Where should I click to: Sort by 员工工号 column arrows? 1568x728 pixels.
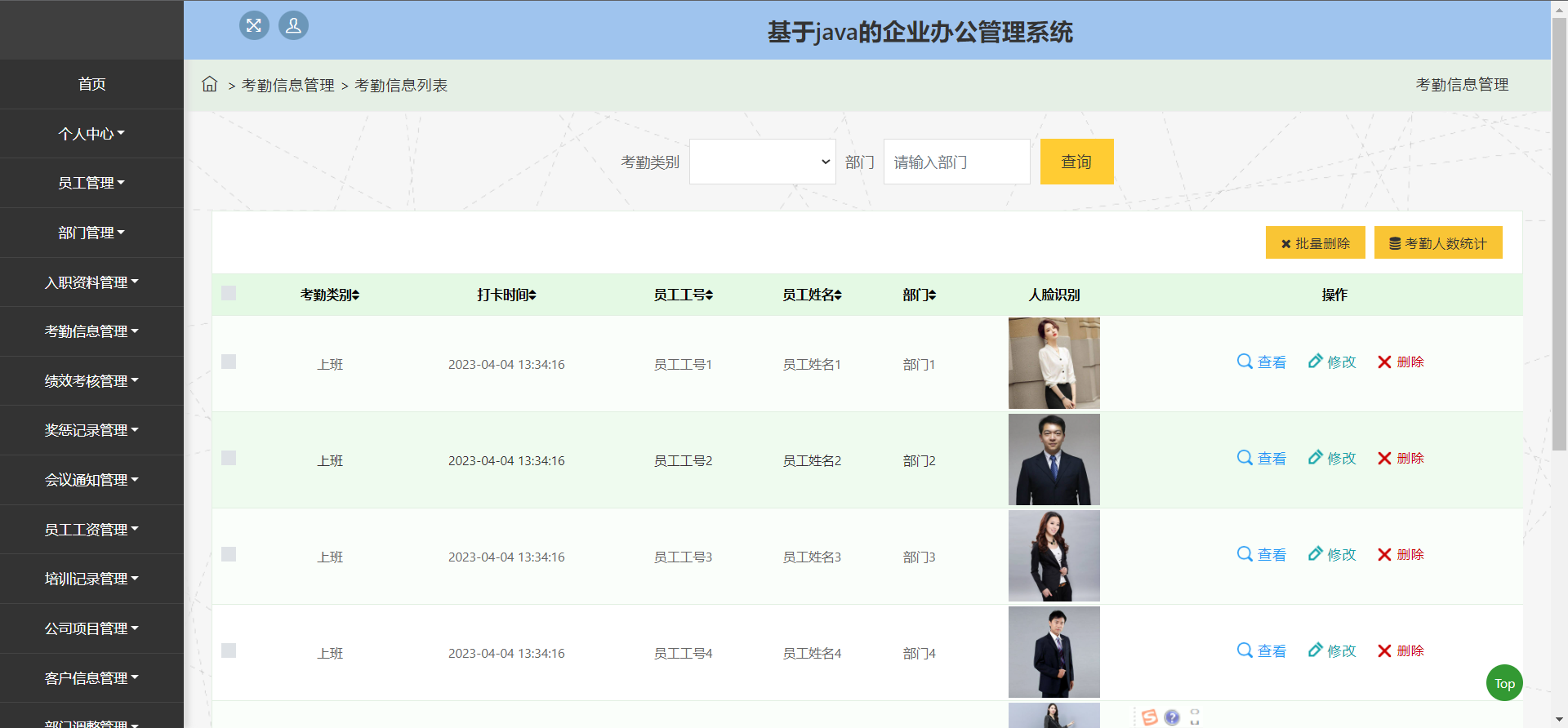(x=710, y=295)
